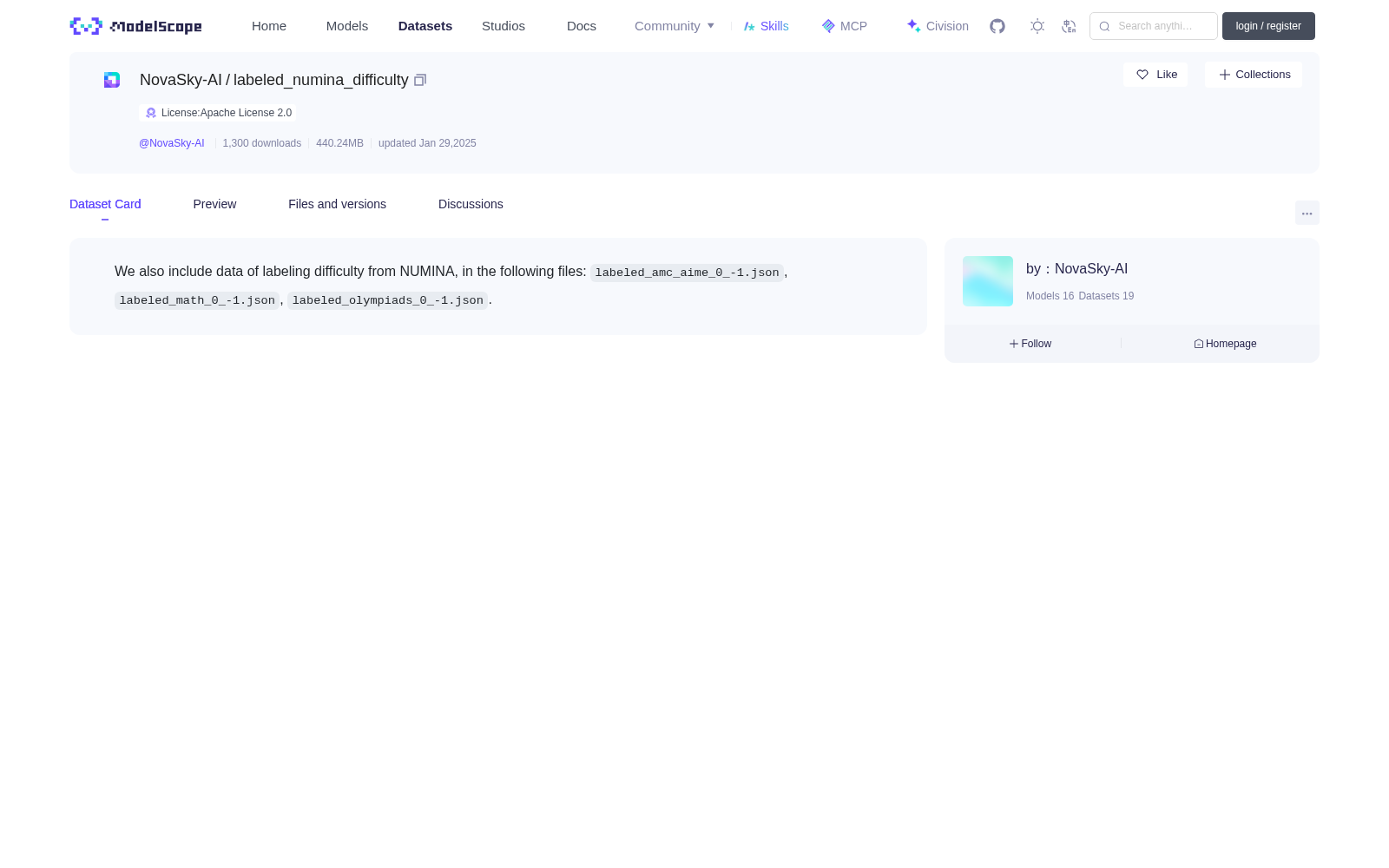The height and width of the screenshot is (868, 1389).
Task: Click 'updated Jan 29,2025' text
Action: [427, 143]
